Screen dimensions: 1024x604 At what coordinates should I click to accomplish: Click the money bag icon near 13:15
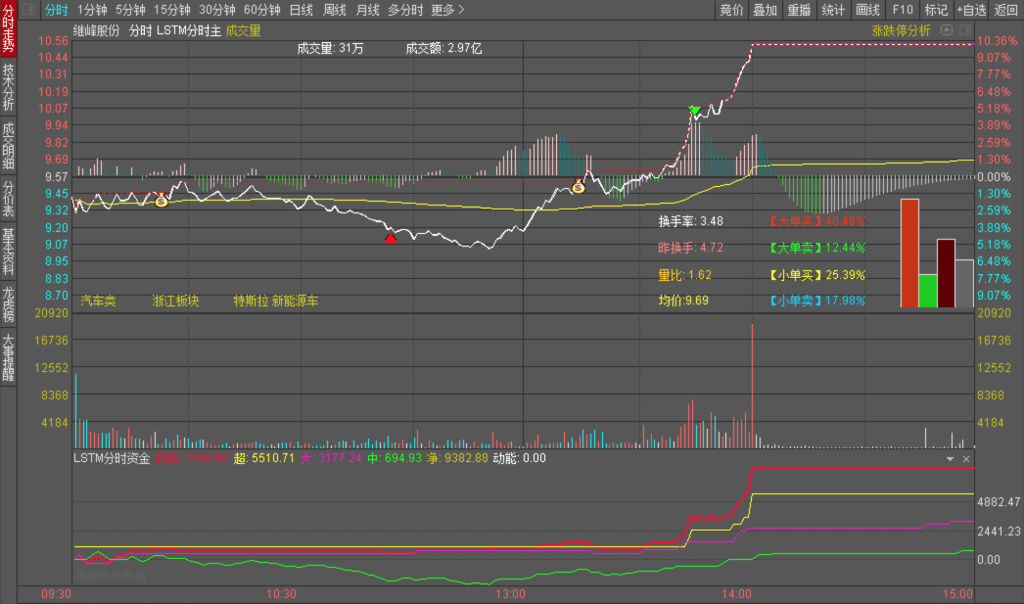point(578,186)
